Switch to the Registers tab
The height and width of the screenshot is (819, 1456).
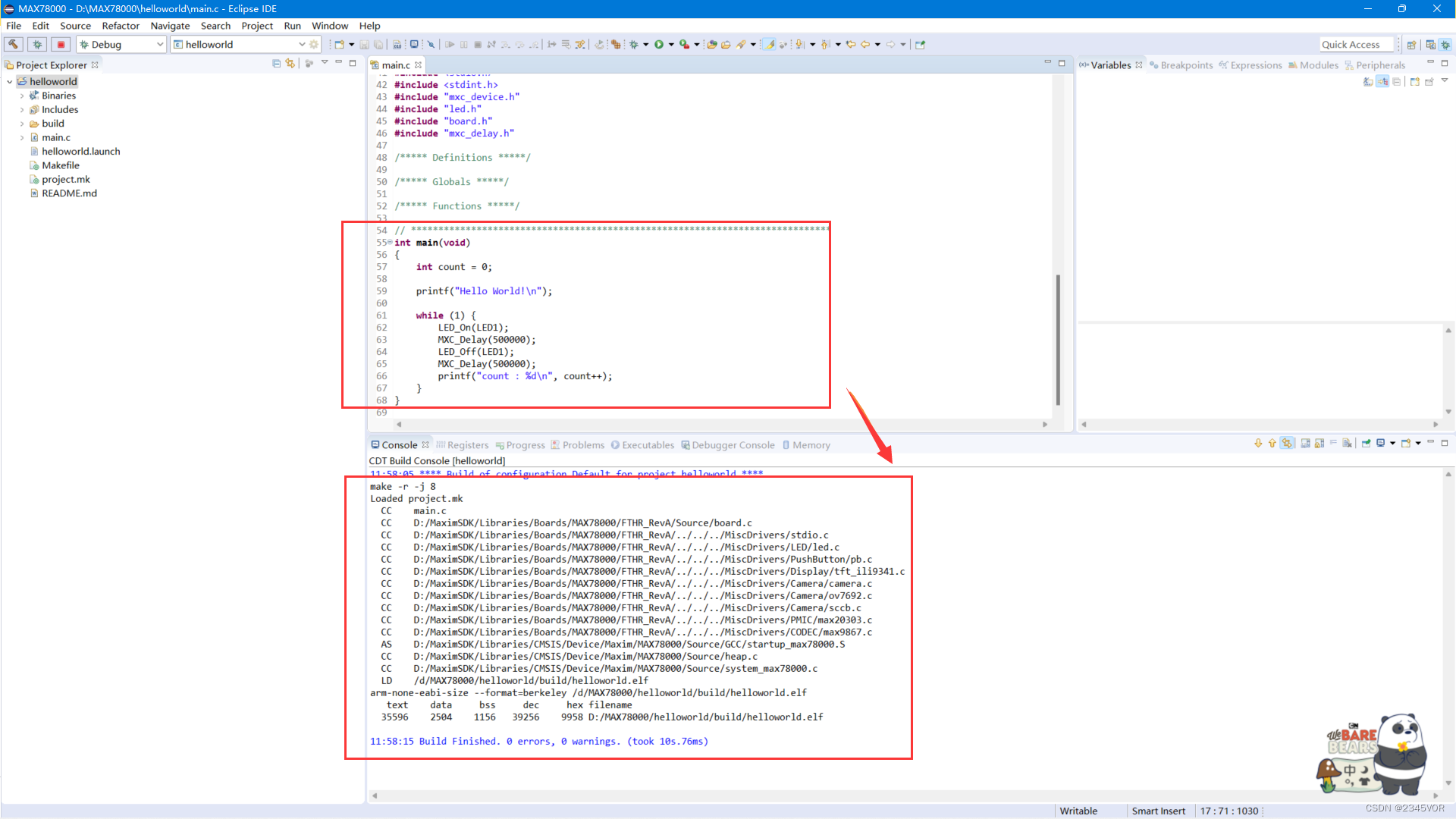click(463, 445)
